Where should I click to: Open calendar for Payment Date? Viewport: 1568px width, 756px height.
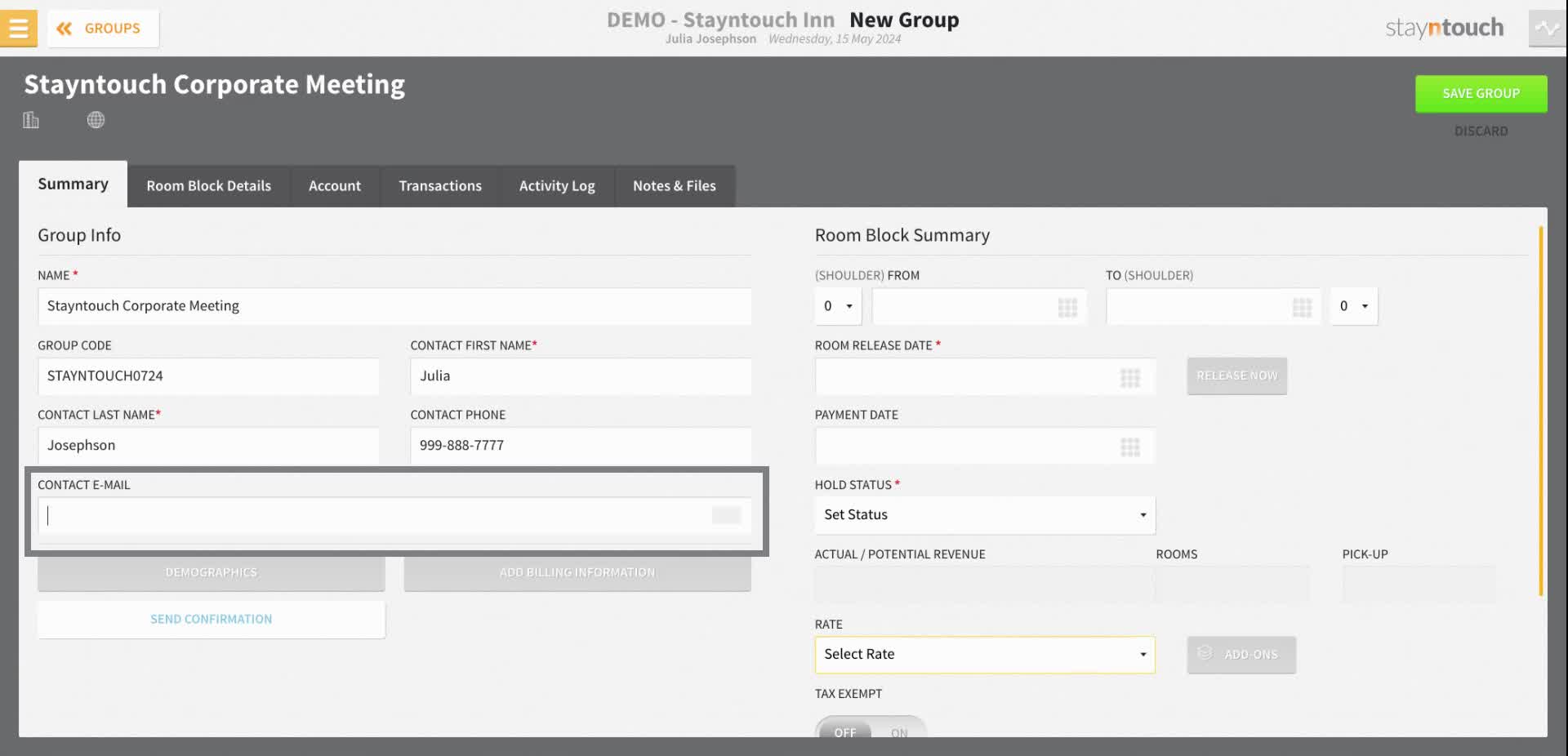[x=1129, y=447]
